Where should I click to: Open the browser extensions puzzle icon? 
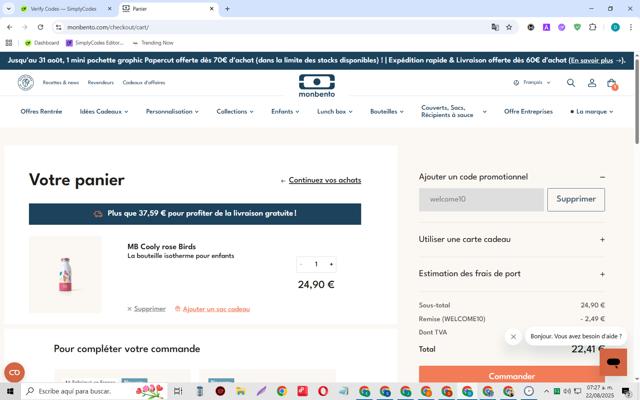[592, 27]
